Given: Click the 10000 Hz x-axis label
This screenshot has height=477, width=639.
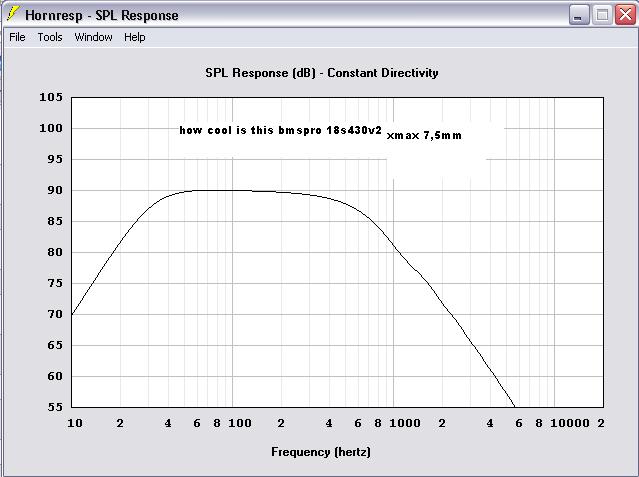Looking at the screenshot, I should pyautogui.click(x=570, y=423).
